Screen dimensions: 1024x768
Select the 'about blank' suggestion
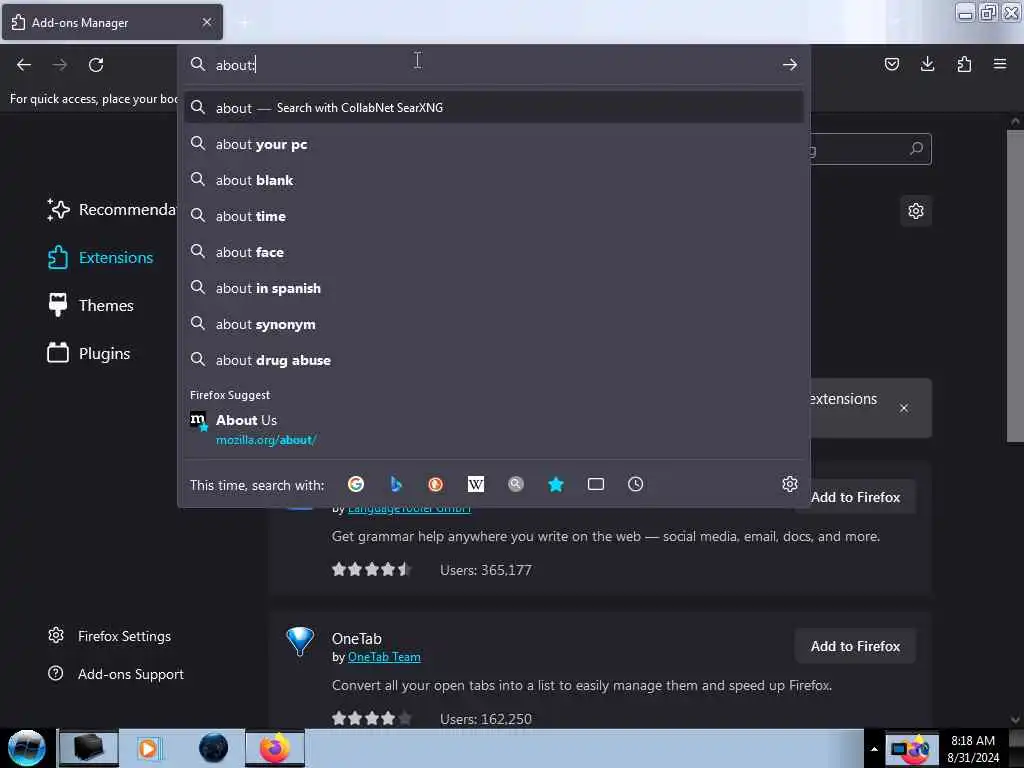click(494, 180)
